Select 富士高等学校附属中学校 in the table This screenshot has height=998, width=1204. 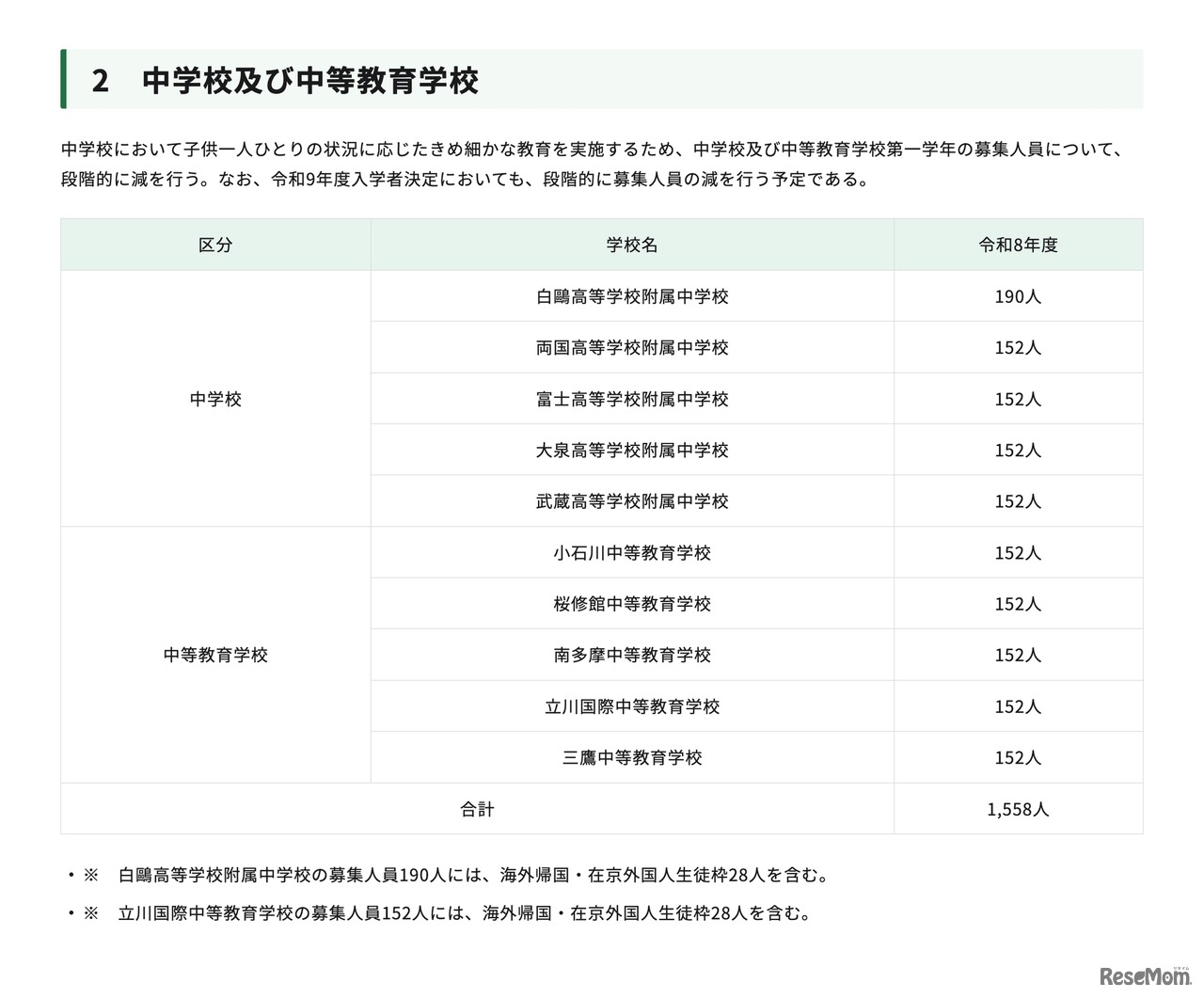(631, 398)
